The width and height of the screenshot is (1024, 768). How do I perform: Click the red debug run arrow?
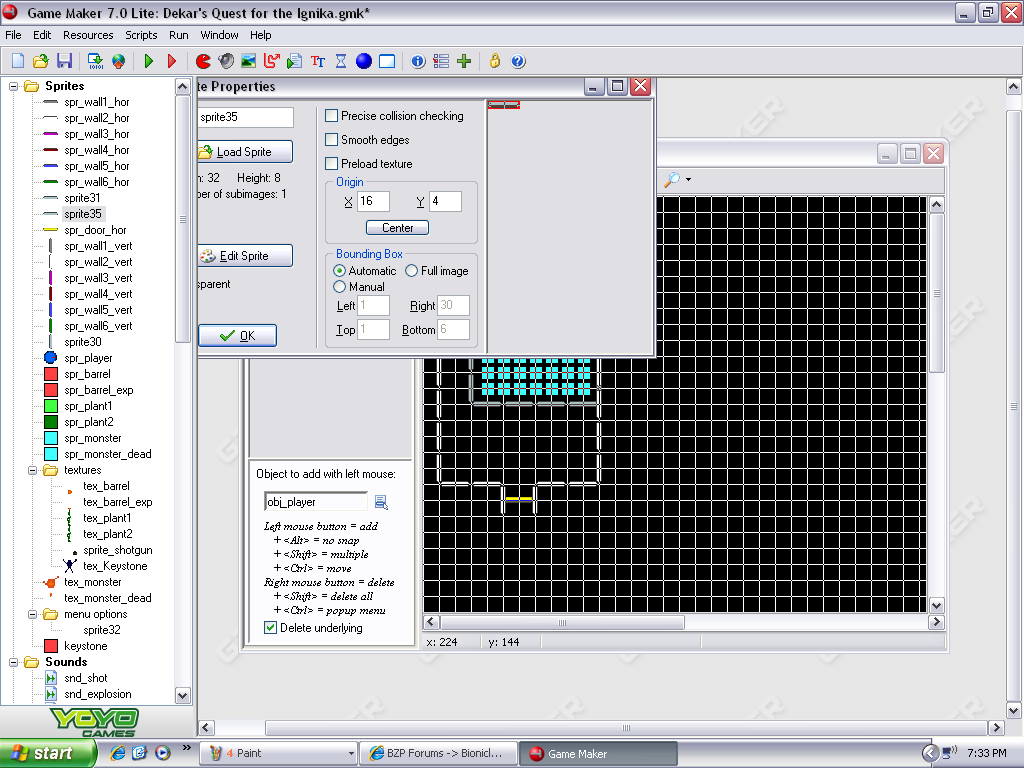point(171,61)
